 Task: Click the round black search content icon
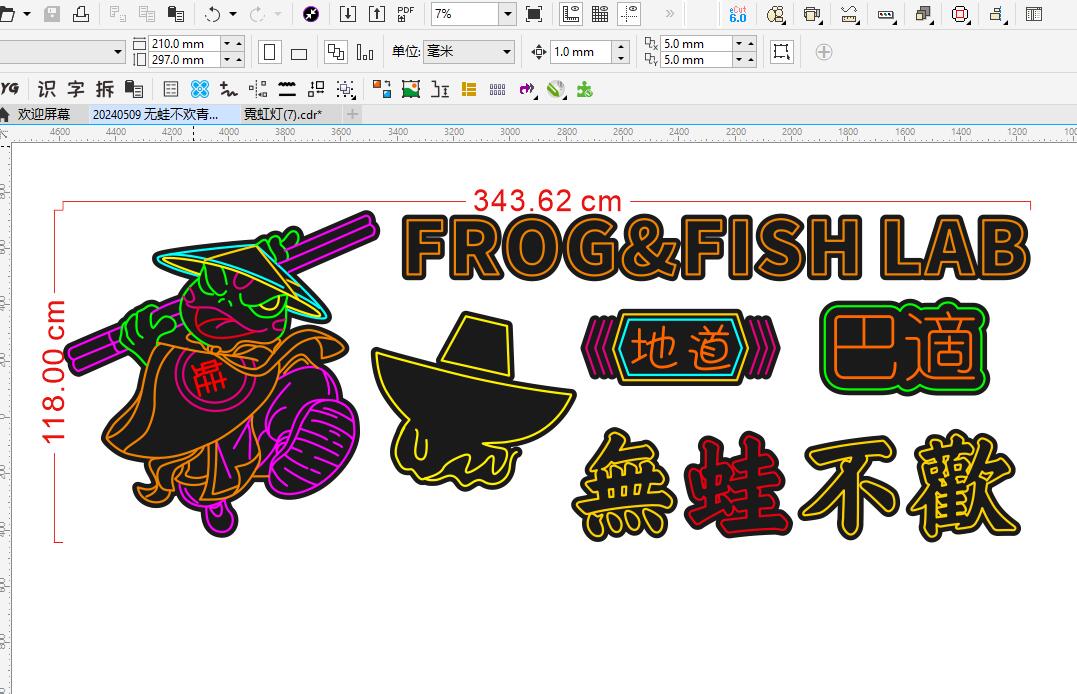tap(311, 14)
